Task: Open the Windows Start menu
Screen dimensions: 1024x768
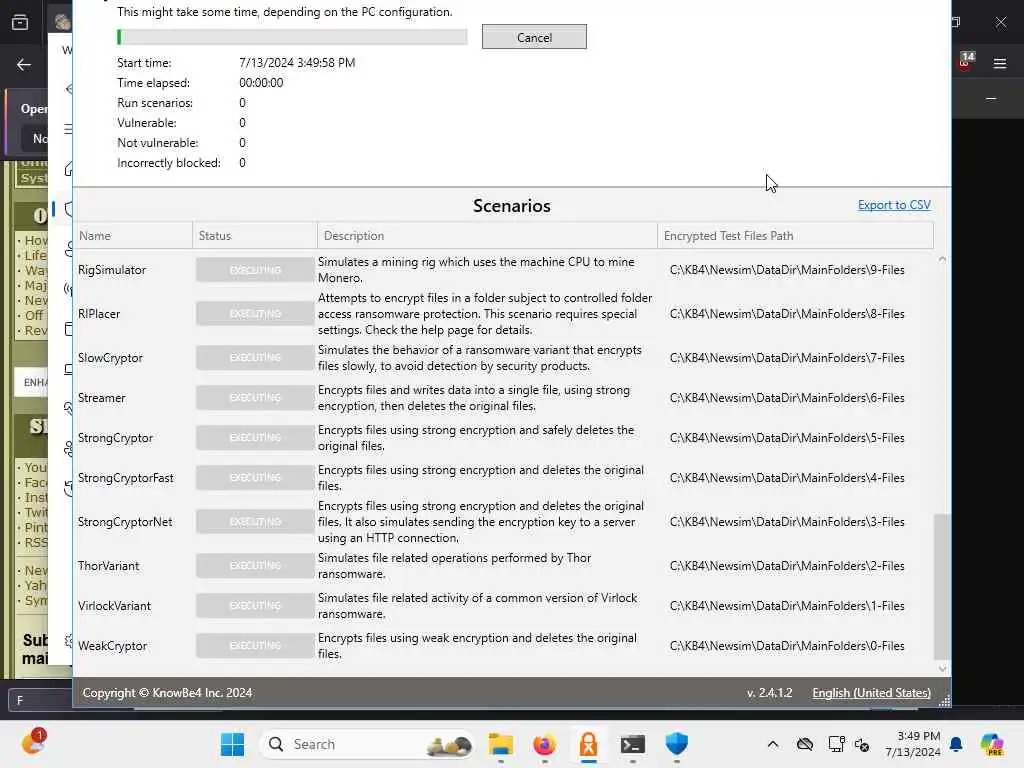Action: [232, 744]
